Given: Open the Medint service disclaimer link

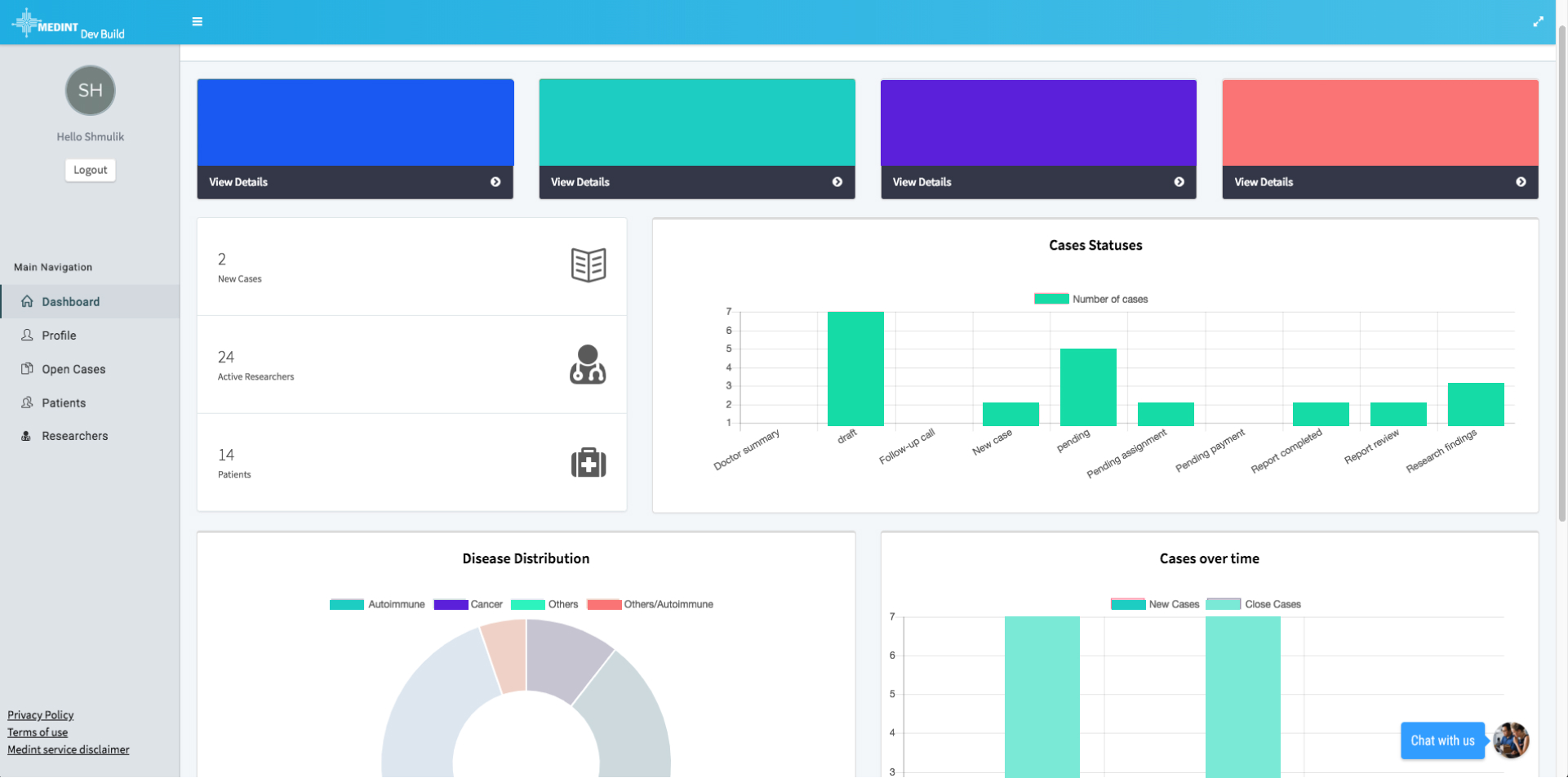Looking at the screenshot, I should (x=69, y=749).
